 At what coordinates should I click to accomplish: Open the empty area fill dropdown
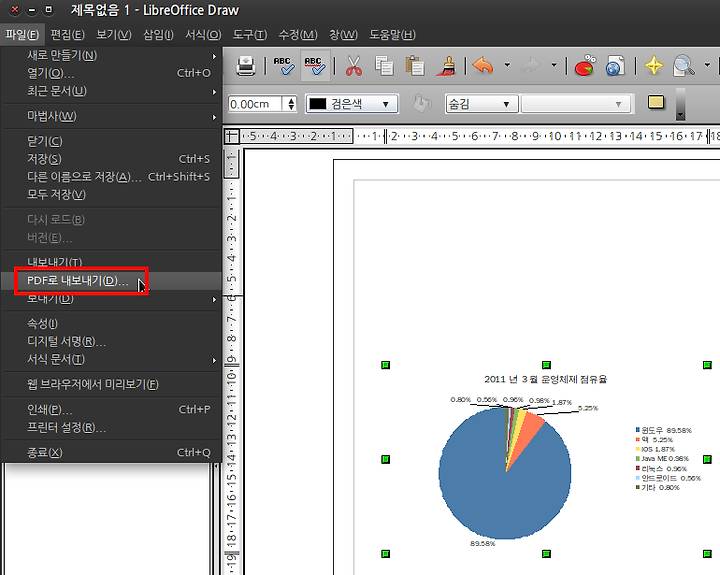[x=576, y=104]
